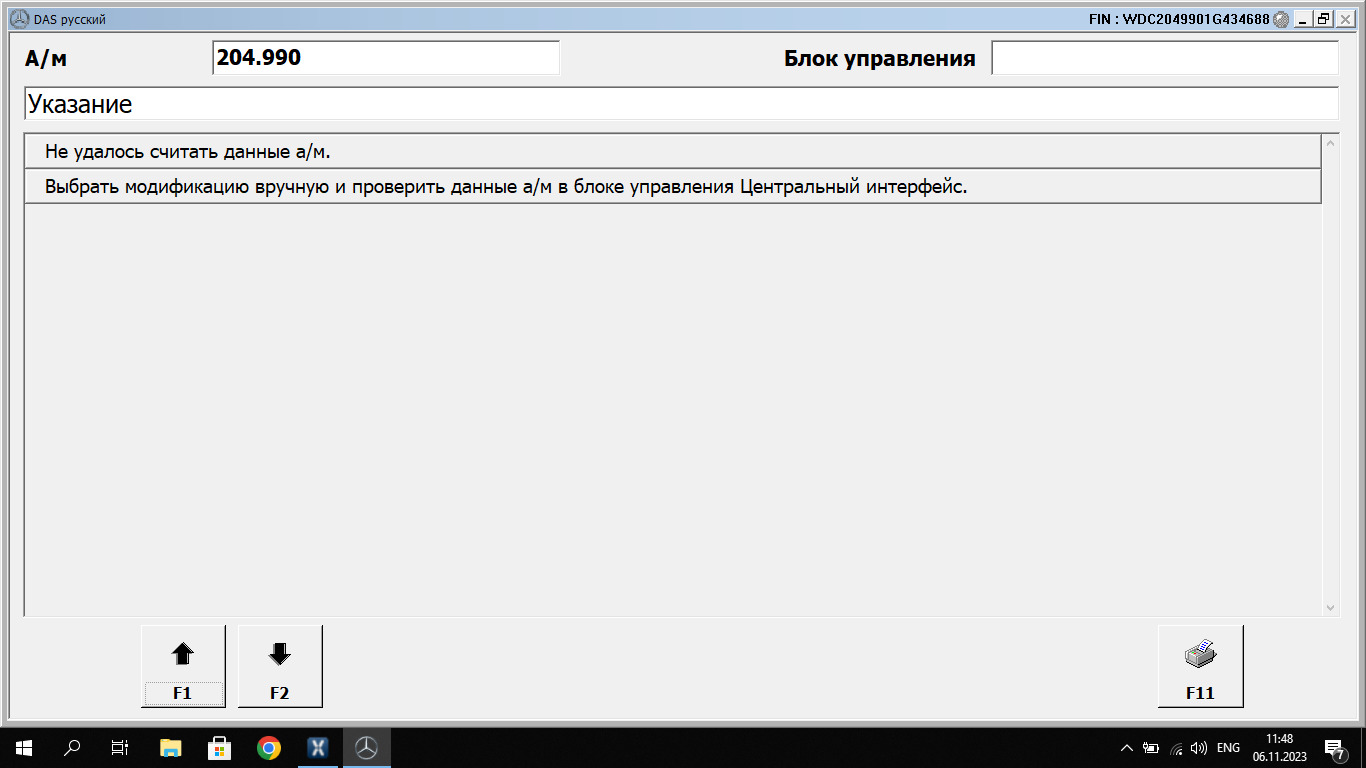Click the scrollbar down arrow in message list
The height and width of the screenshot is (768, 1366).
(1330, 607)
